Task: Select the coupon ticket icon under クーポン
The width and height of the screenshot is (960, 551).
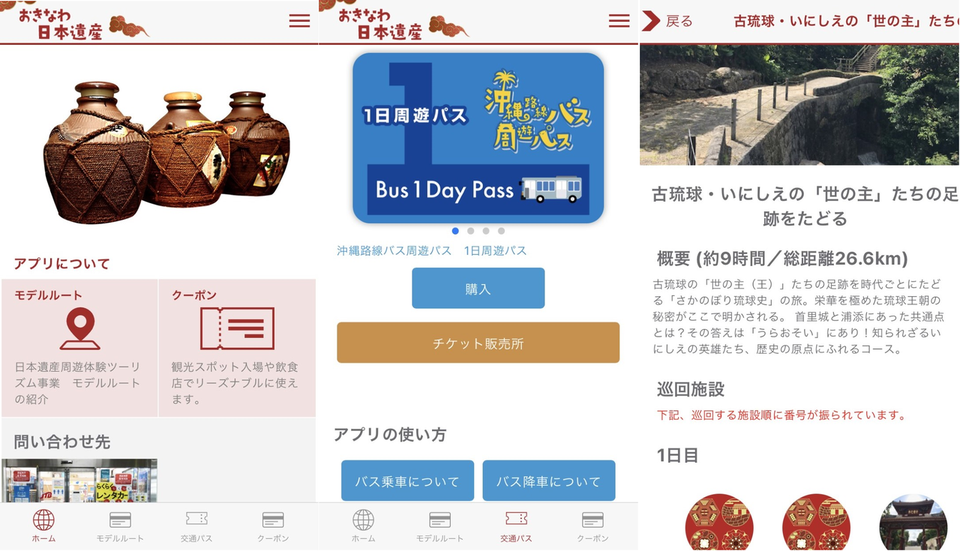Action: coord(238,329)
